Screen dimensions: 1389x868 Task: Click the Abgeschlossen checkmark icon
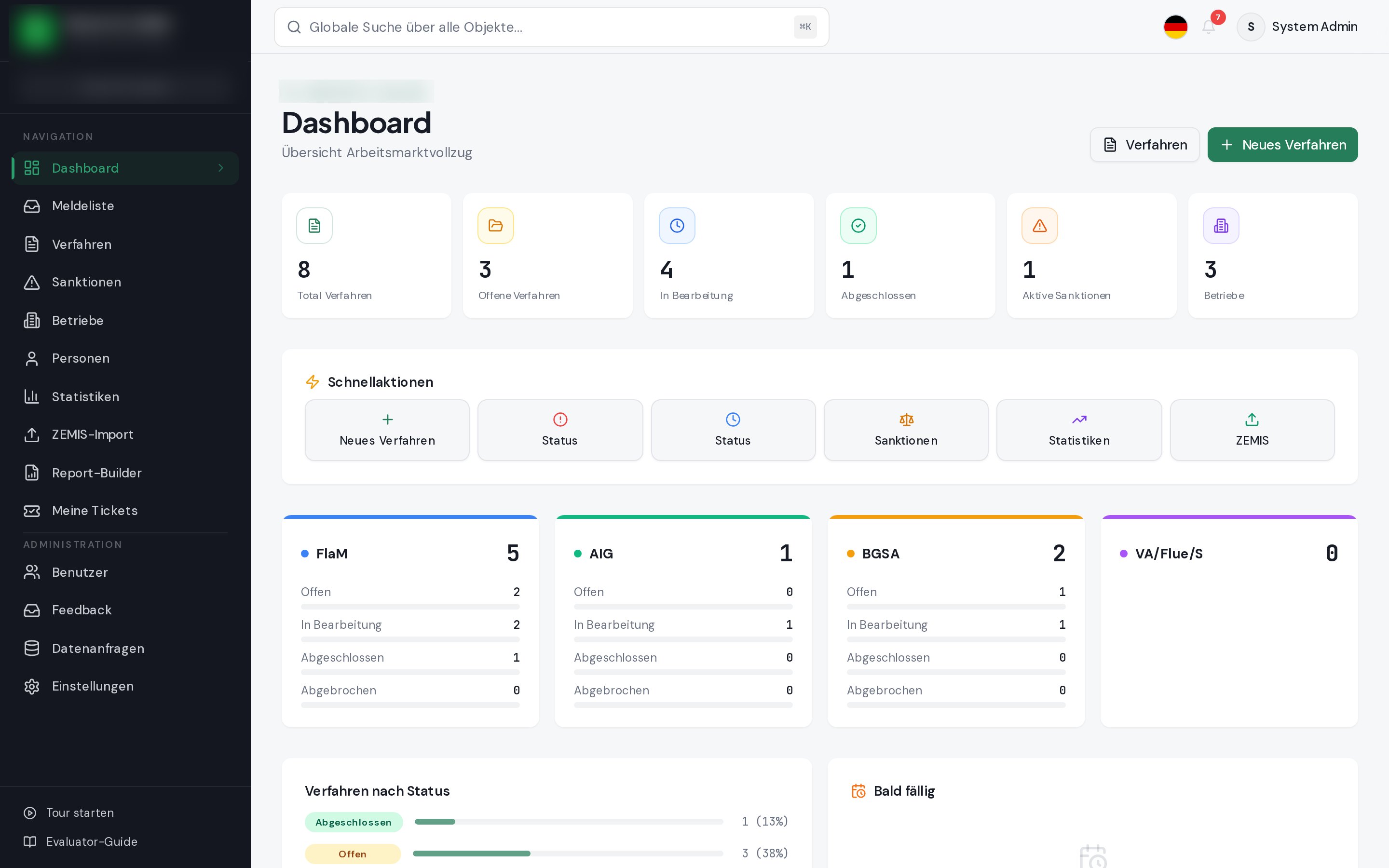[858, 226]
